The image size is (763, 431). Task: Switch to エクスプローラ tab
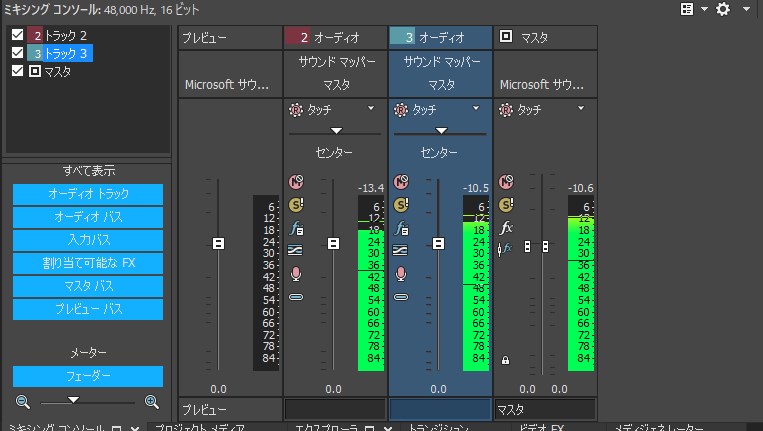(327, 428)
